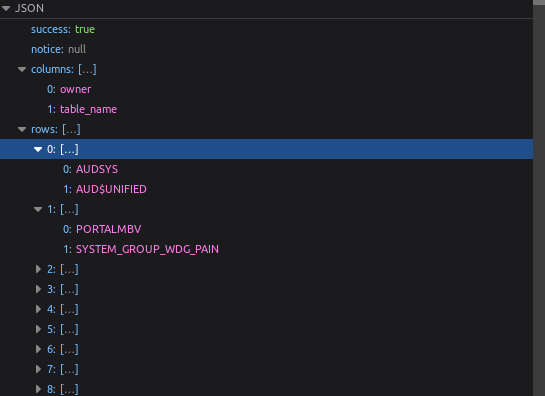Screen dimensions: 545x396
Task: Select the owner column entry
Action: (75, 89)
